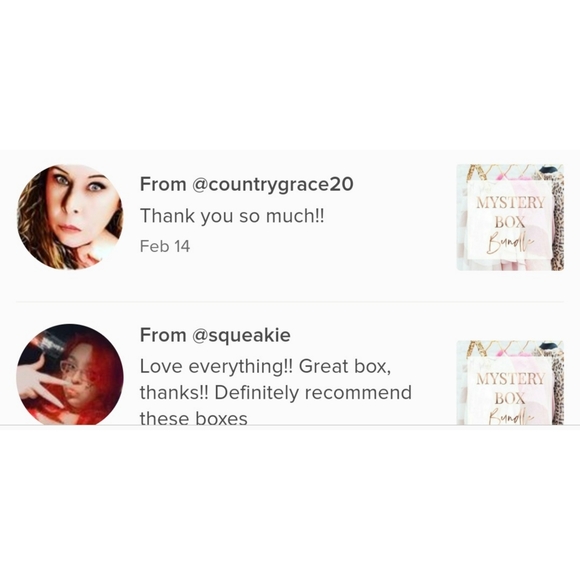Tap the peace-sign hand in squeakie's avatar
This screenshot has height=580, width=580.
[43, 381]
